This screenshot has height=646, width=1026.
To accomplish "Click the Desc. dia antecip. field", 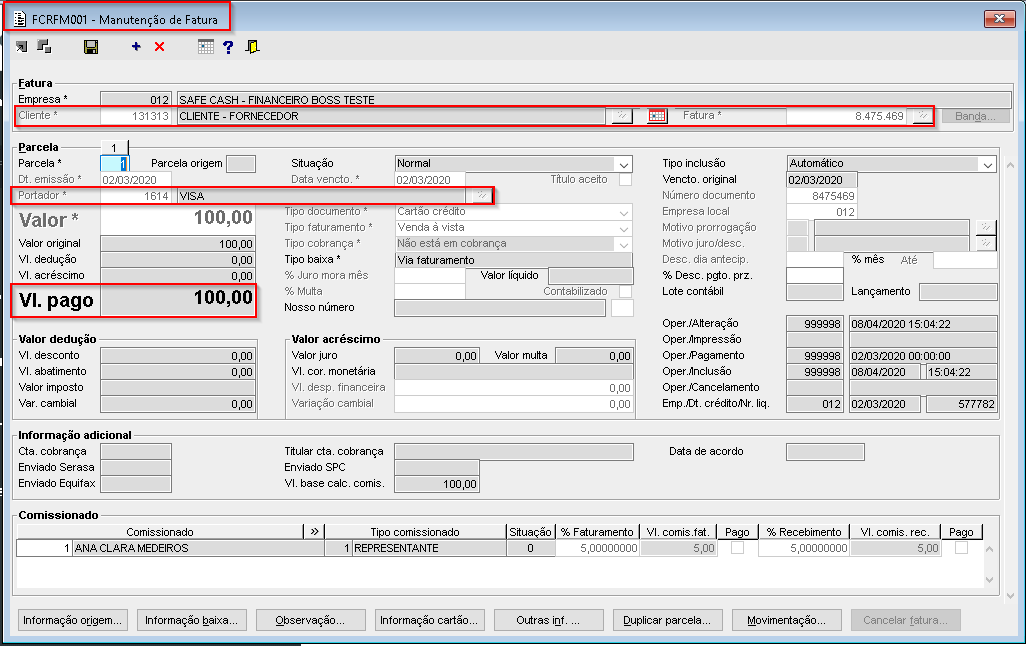I will [x=815, y=260].
